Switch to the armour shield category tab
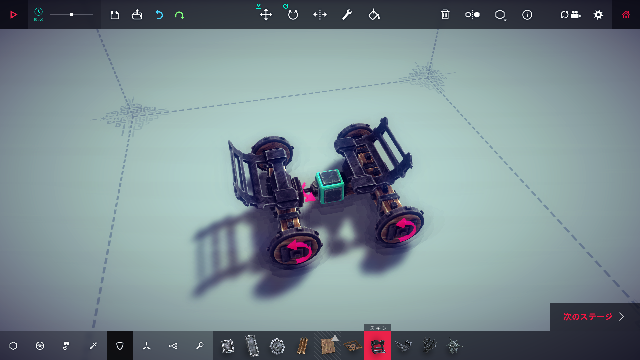This screenshot has height=360, width=640. (x=120, y=346)
